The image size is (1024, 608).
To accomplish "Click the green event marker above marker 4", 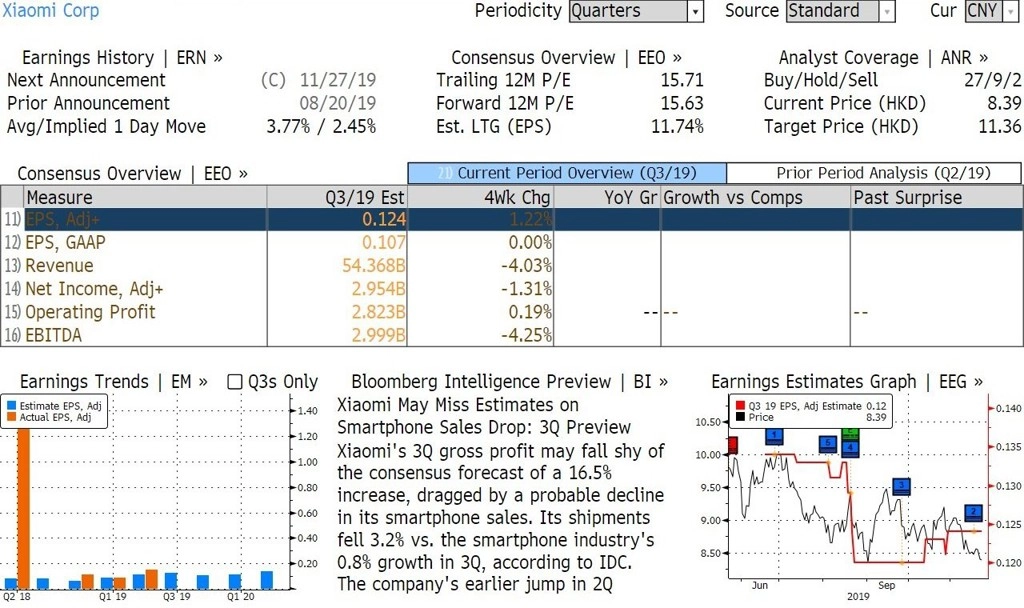I will pos(850,434).
